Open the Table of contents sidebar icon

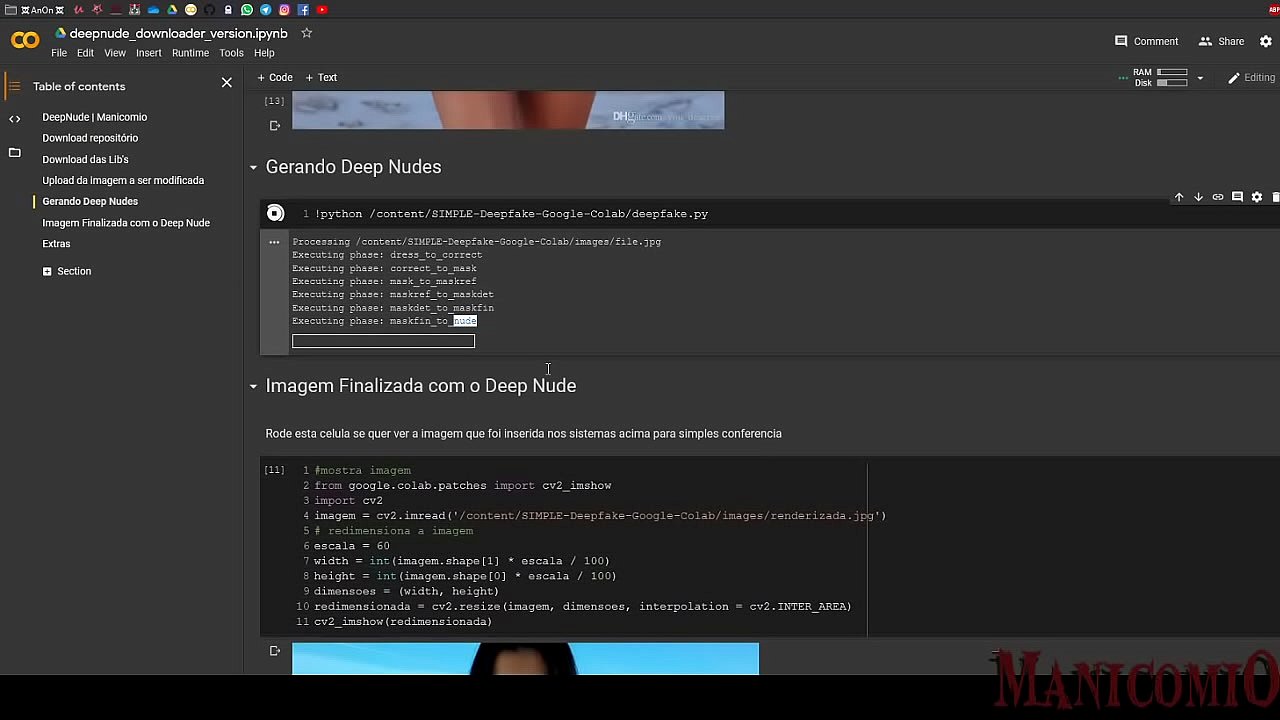click(x=14, y=86)
